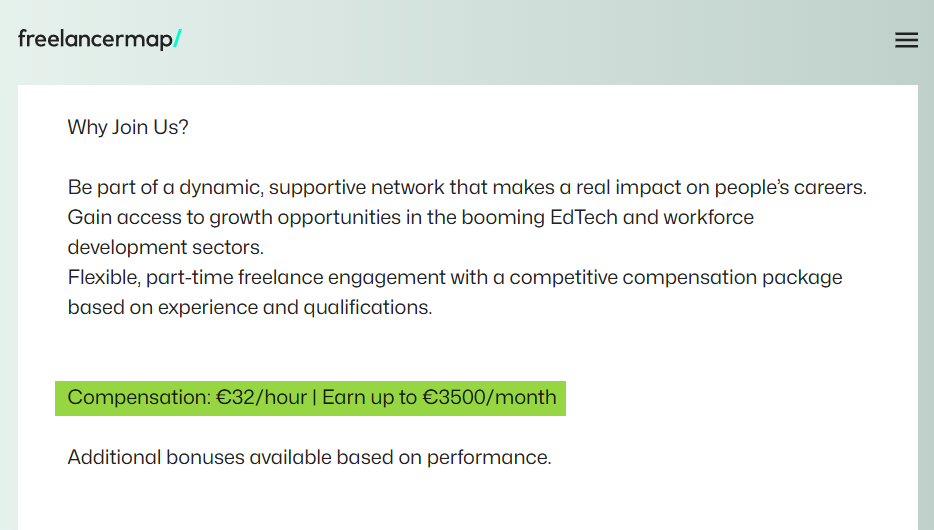Click the "Be part of a dynamic" sentence
The height and width of the screenshot is (530, 934).
click(x=467, y=188)
